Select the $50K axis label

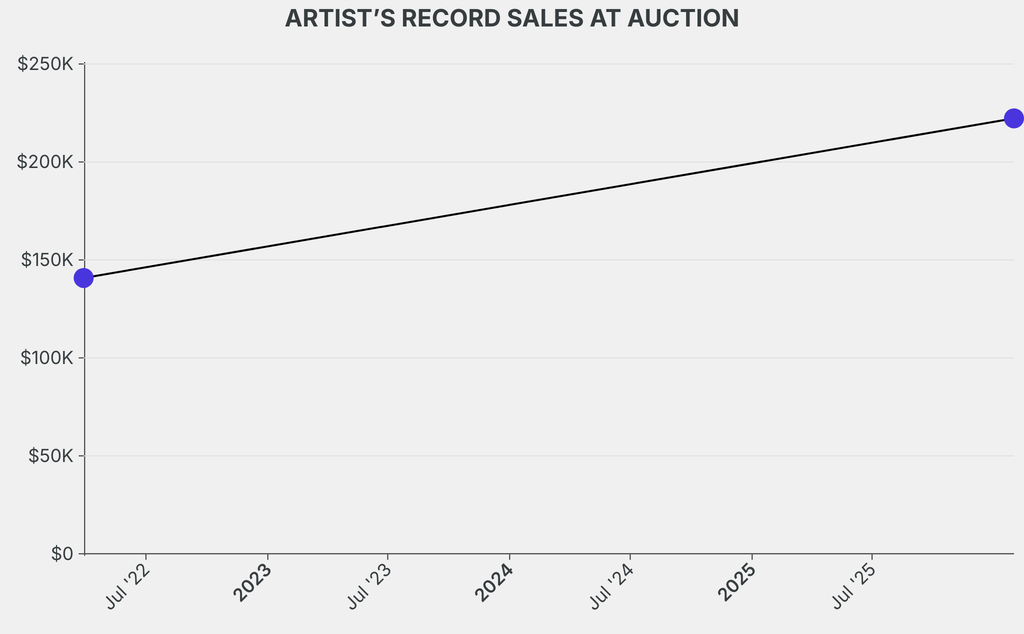[x=51, y=456]
